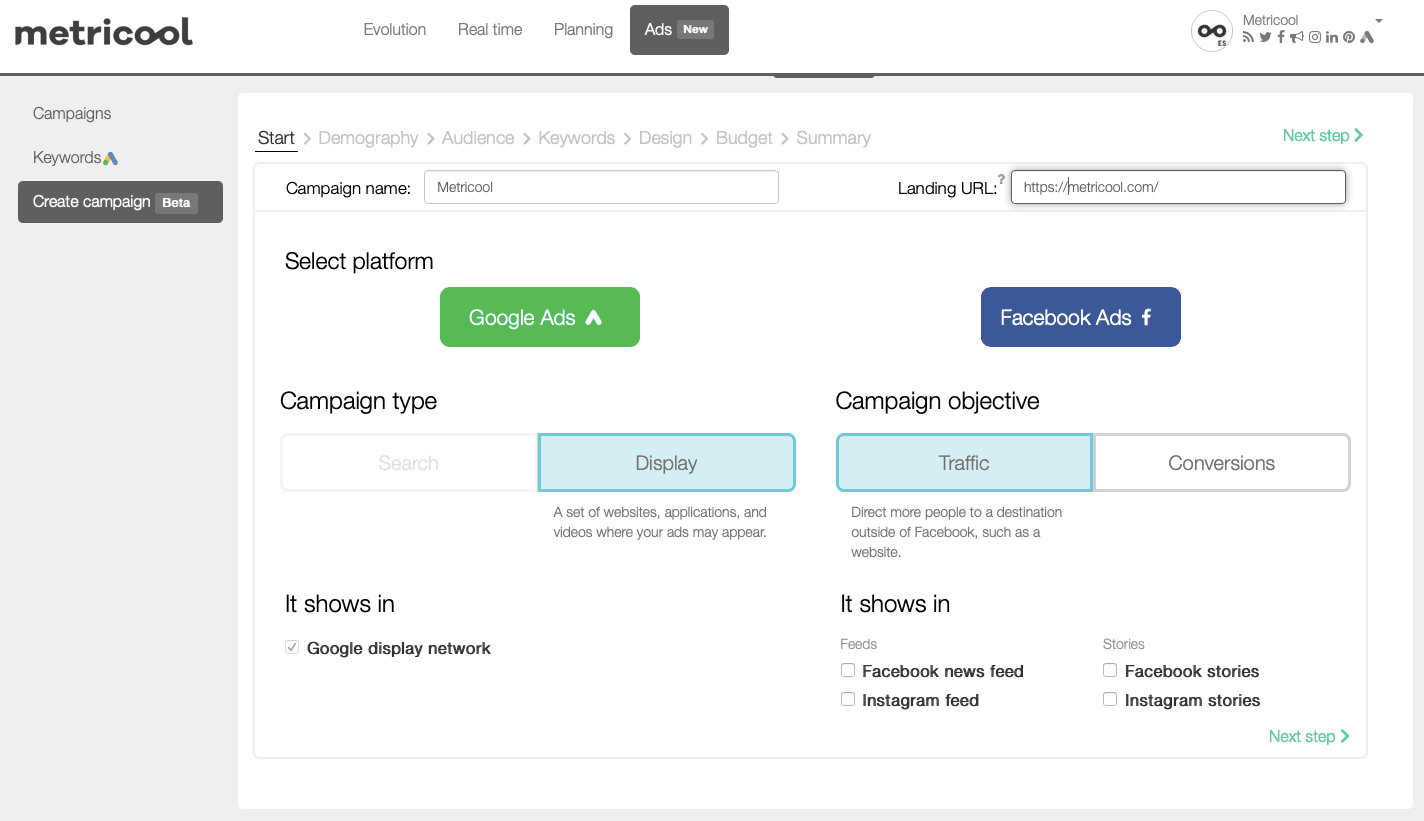Select the Traffic campaign objective

964,463
